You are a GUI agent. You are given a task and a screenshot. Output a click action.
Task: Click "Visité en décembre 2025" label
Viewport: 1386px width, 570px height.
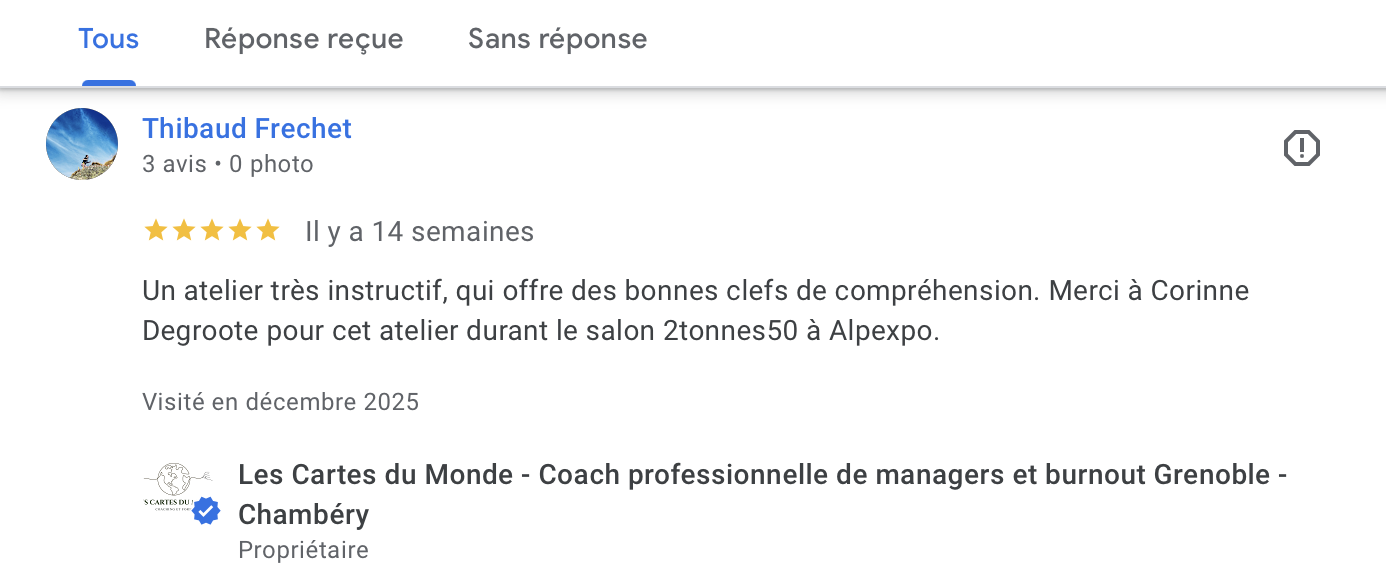coord(280,402)
